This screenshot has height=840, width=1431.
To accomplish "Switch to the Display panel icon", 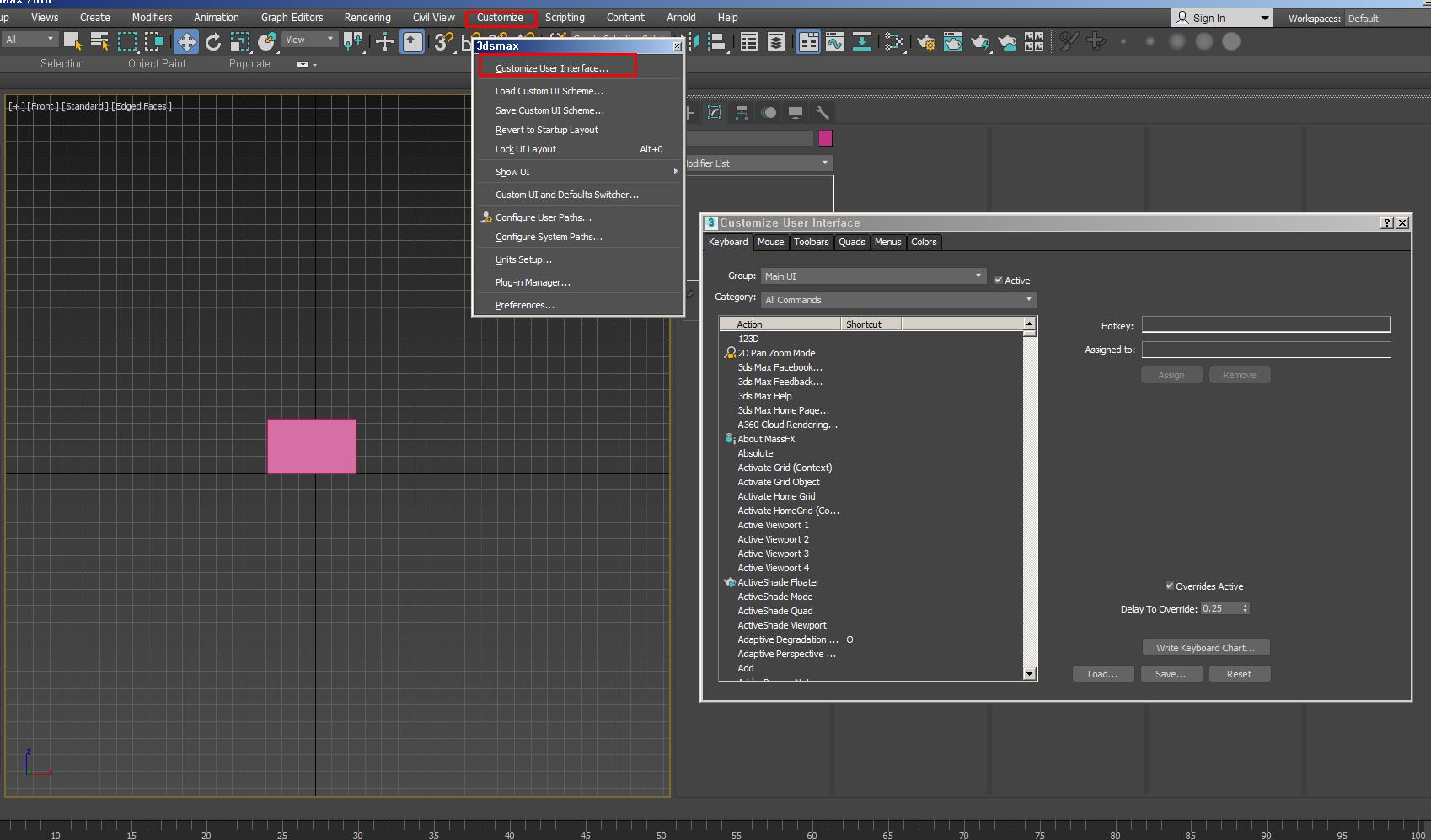I will tap(796, 112).
